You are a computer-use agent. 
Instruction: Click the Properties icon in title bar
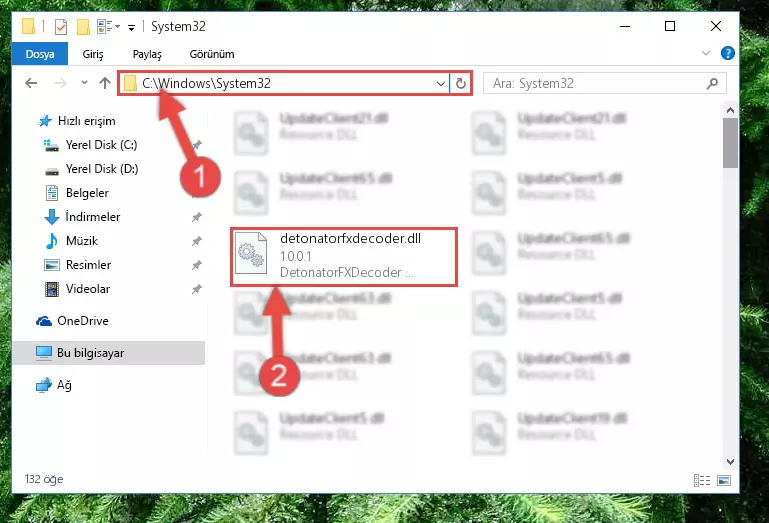click(61, 26)
